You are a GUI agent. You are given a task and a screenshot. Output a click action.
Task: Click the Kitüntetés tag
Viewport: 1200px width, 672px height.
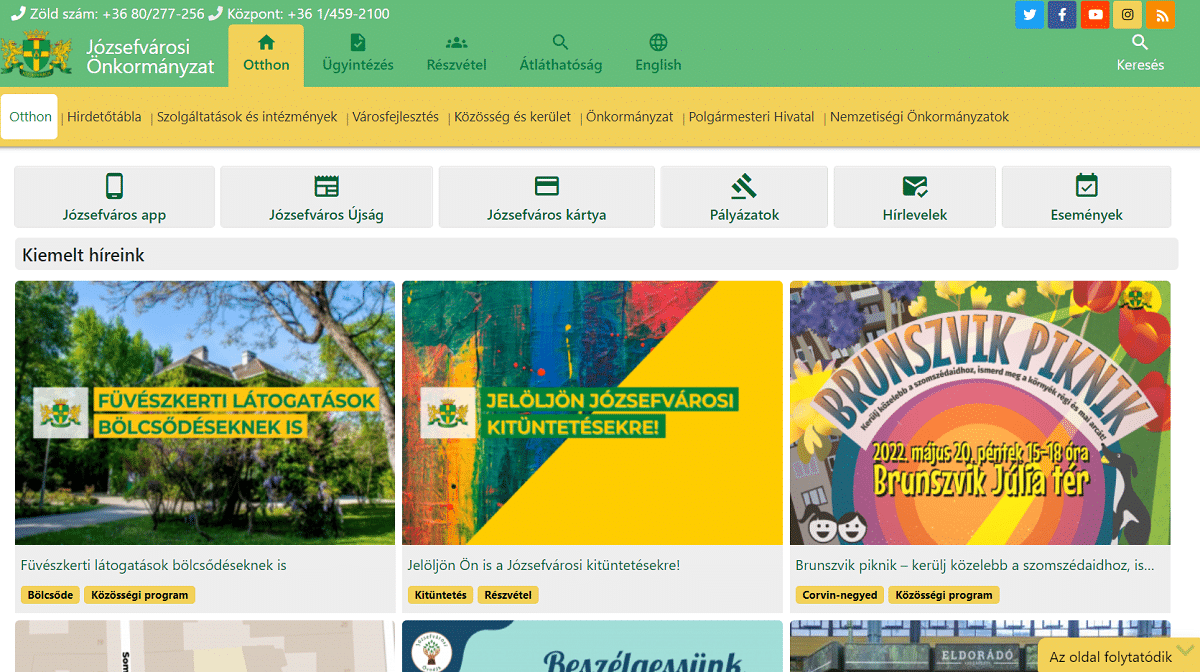click(x=440, y=595)
